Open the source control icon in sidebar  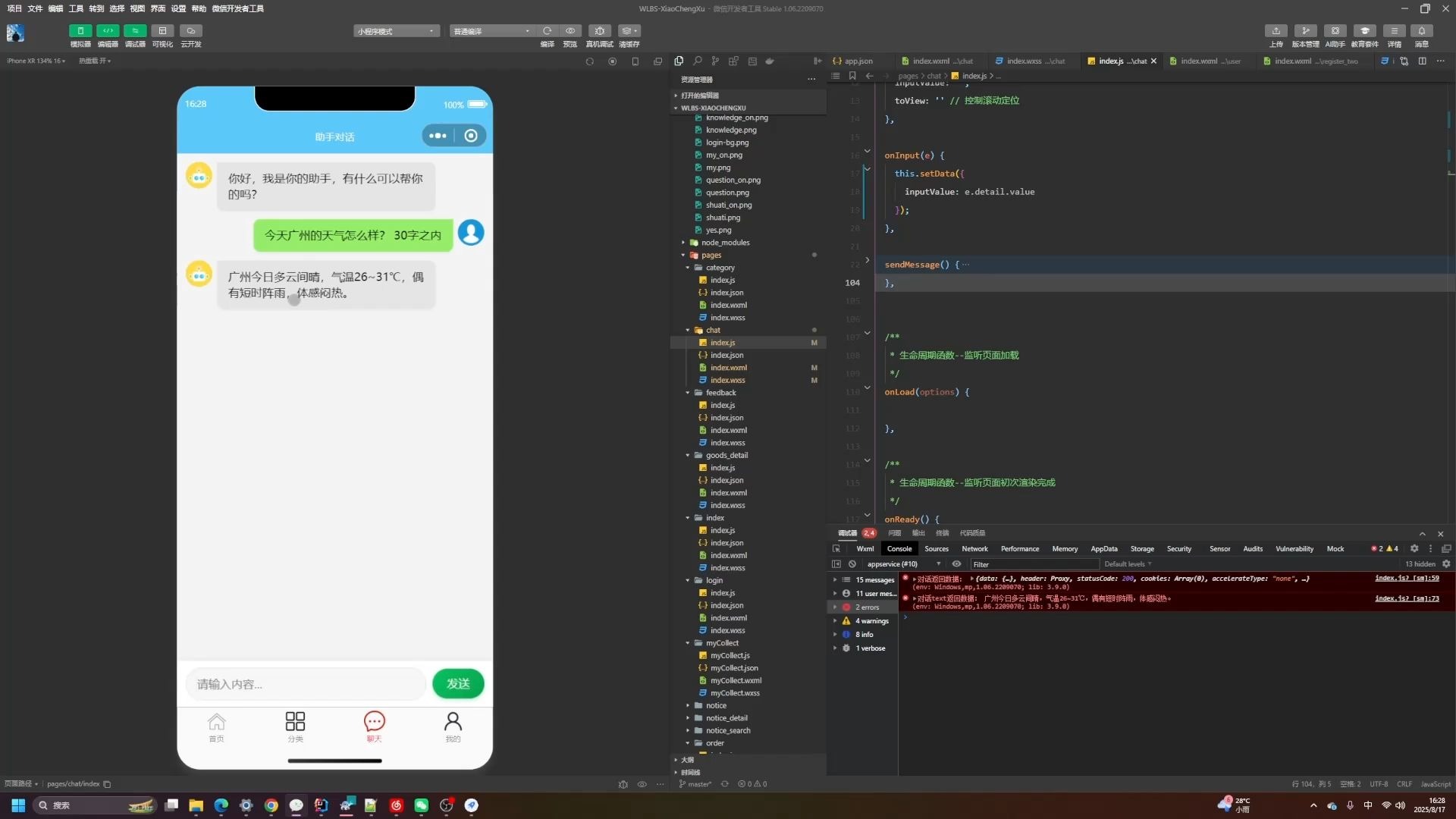point(715,61)
